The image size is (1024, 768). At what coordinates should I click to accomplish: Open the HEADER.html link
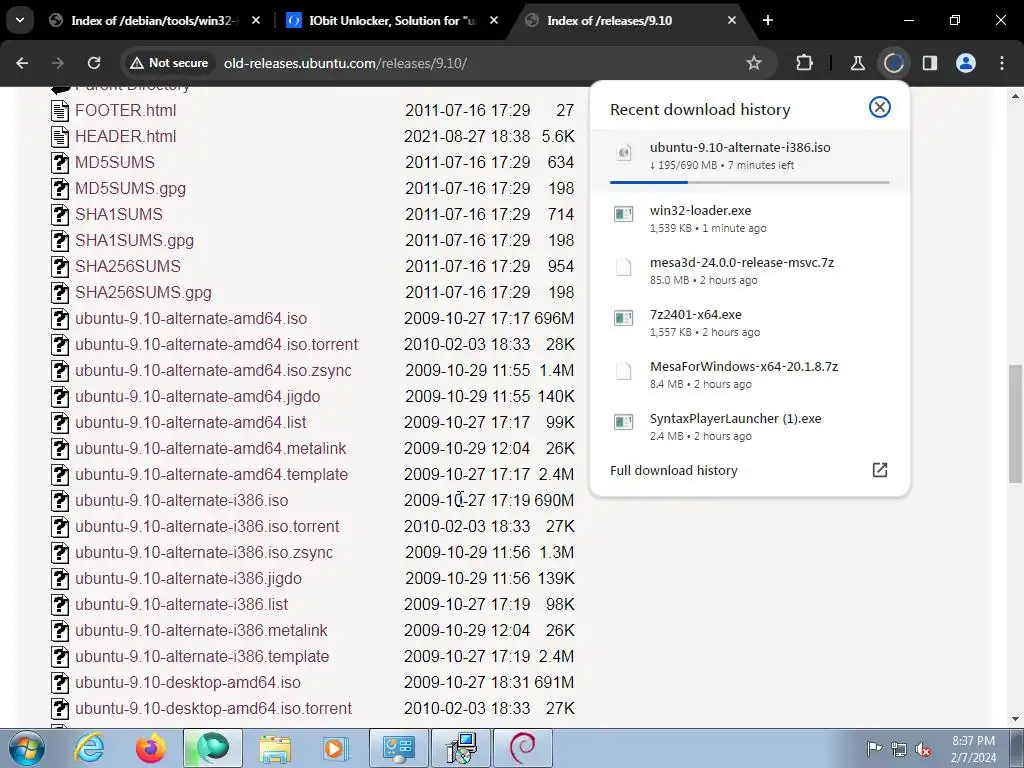[125, 136]
